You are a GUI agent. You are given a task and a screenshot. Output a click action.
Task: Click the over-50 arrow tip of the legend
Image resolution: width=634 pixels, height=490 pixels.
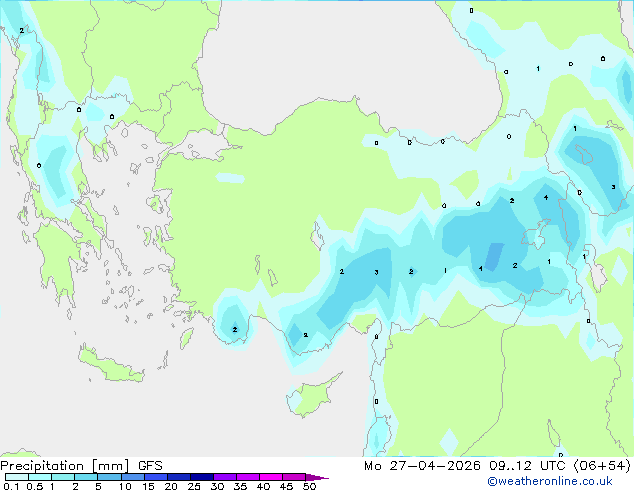tap(317, 477)
